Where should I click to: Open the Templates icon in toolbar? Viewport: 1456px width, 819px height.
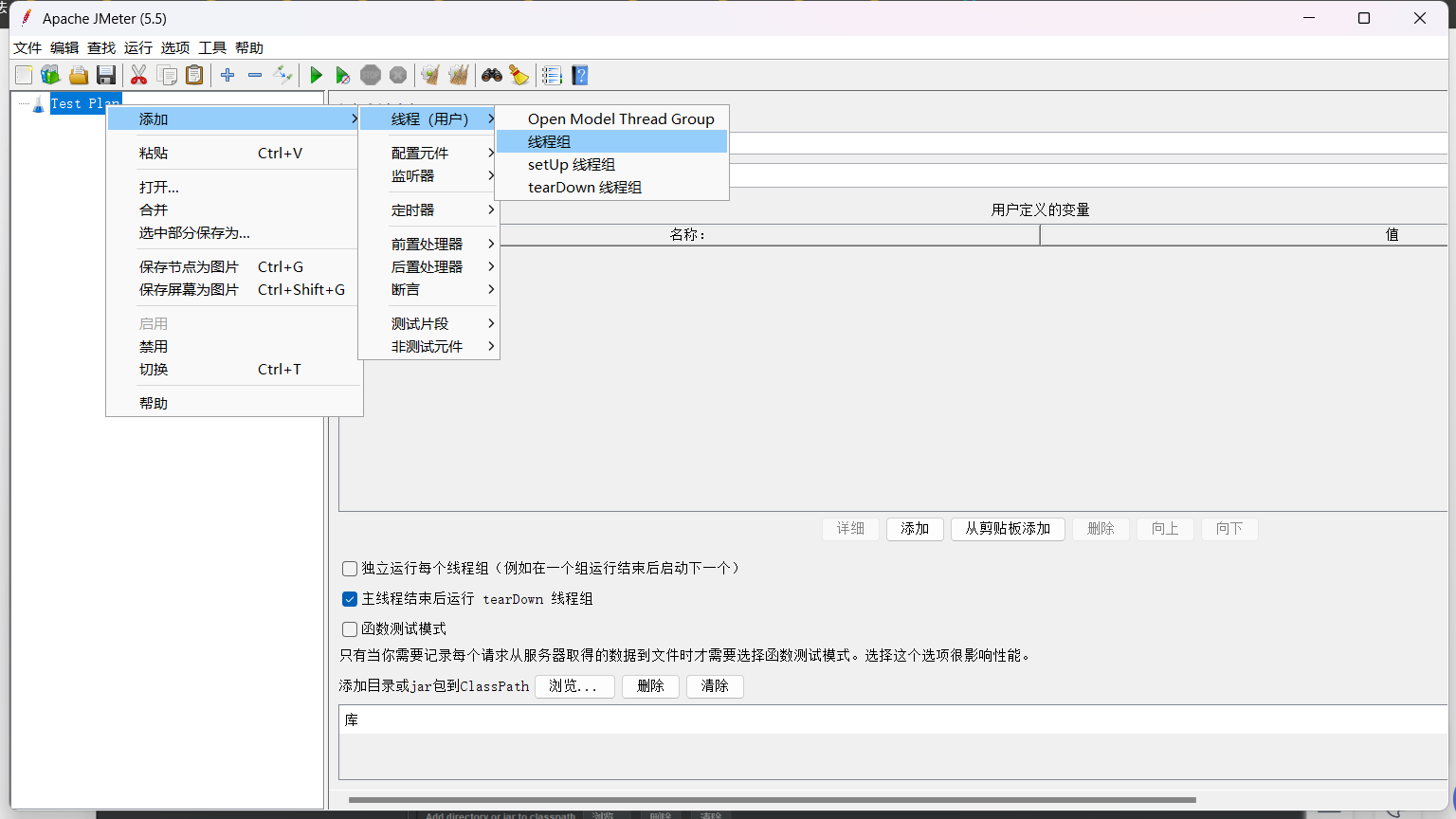(x=50, y=75)
